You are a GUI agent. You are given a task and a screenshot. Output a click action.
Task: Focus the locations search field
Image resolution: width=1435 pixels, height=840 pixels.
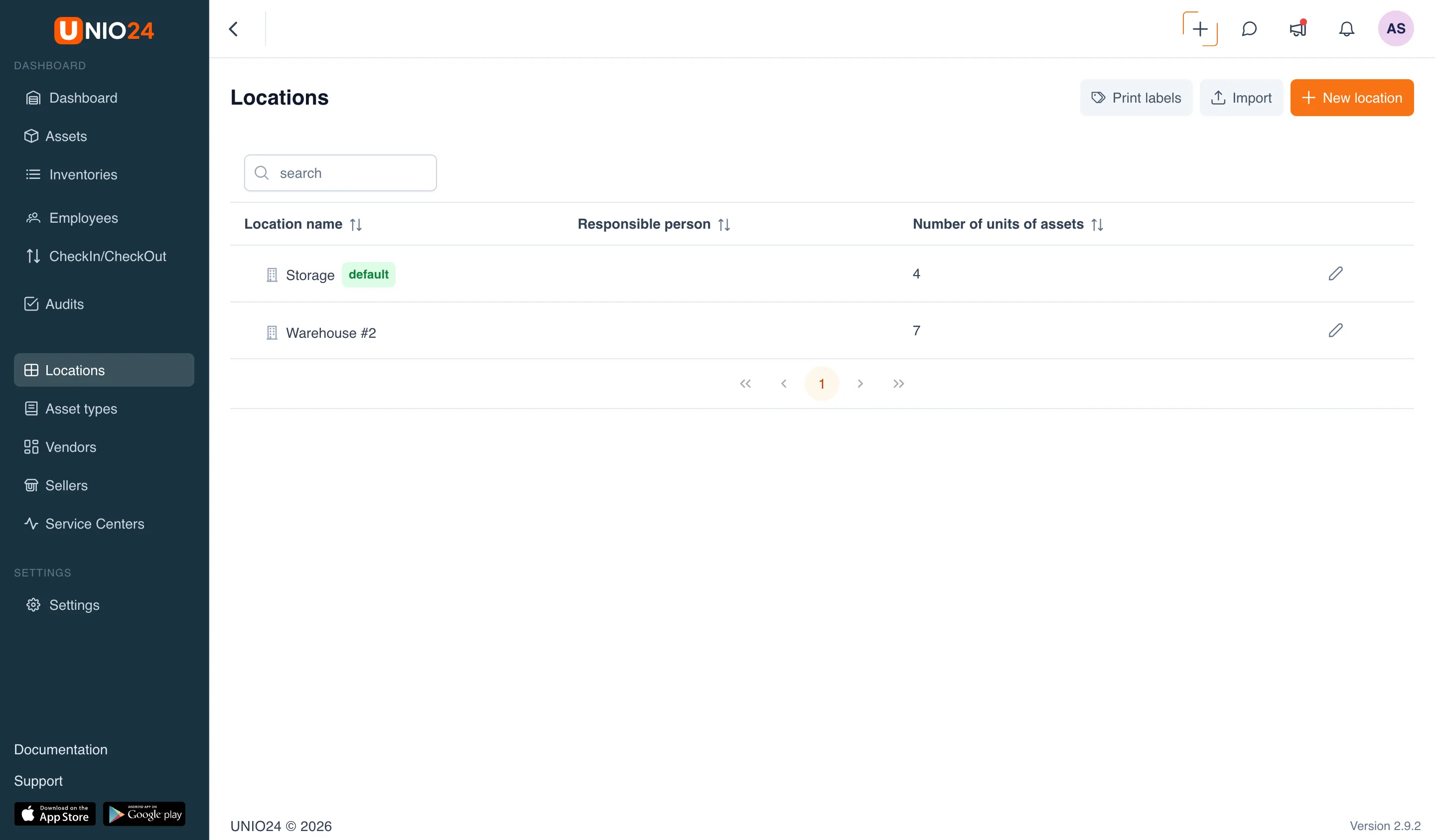pyautogui.click(x=340, y=173)
